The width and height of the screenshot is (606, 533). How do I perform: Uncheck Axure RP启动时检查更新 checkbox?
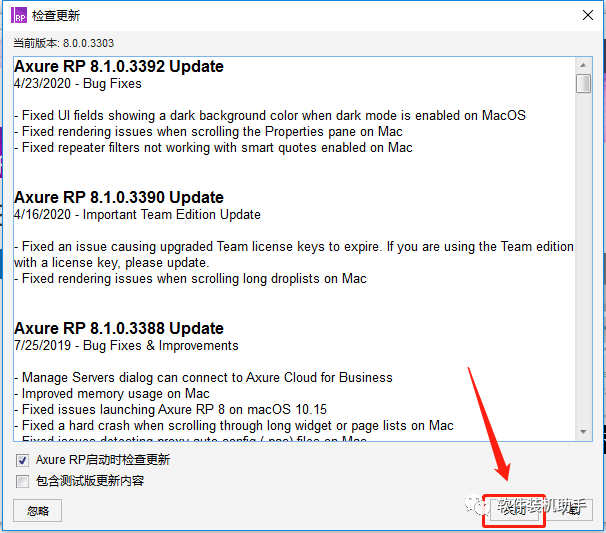[22, 460]
